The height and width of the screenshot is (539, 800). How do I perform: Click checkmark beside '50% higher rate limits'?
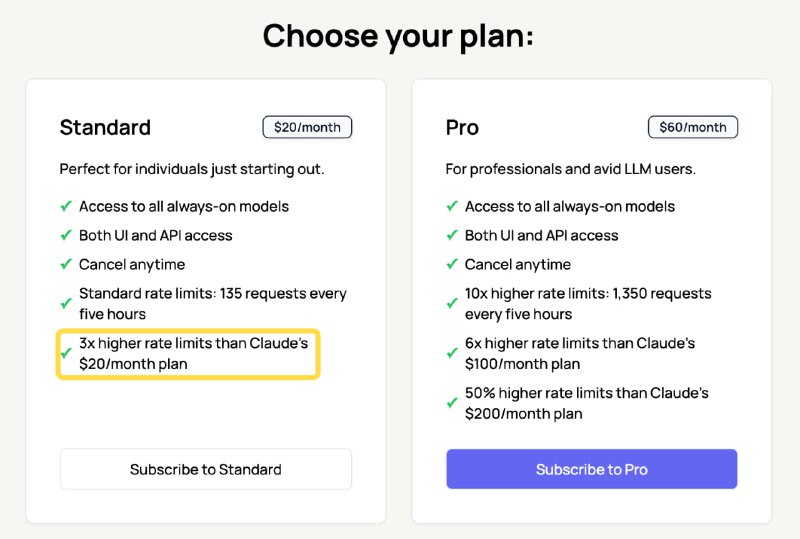coord(452,403)
